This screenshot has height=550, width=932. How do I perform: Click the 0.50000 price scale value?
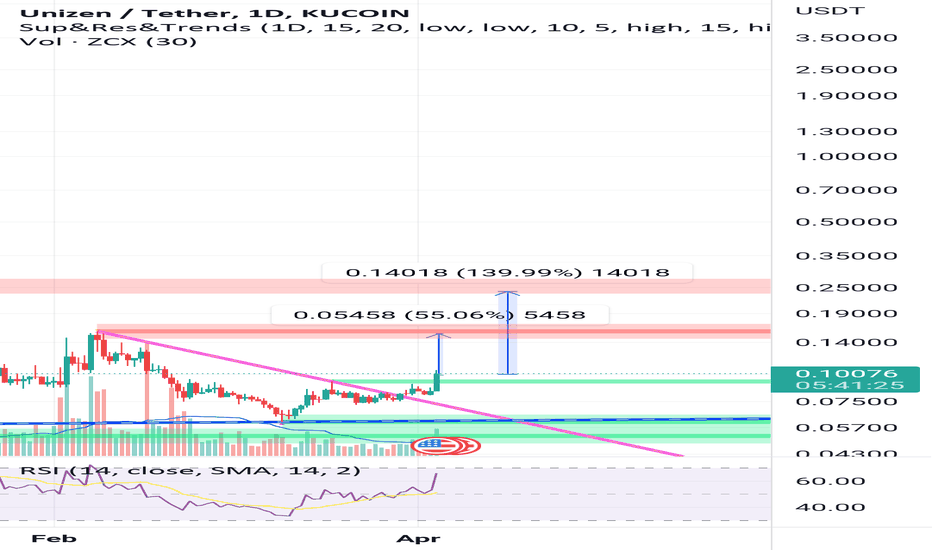point(846,222)
